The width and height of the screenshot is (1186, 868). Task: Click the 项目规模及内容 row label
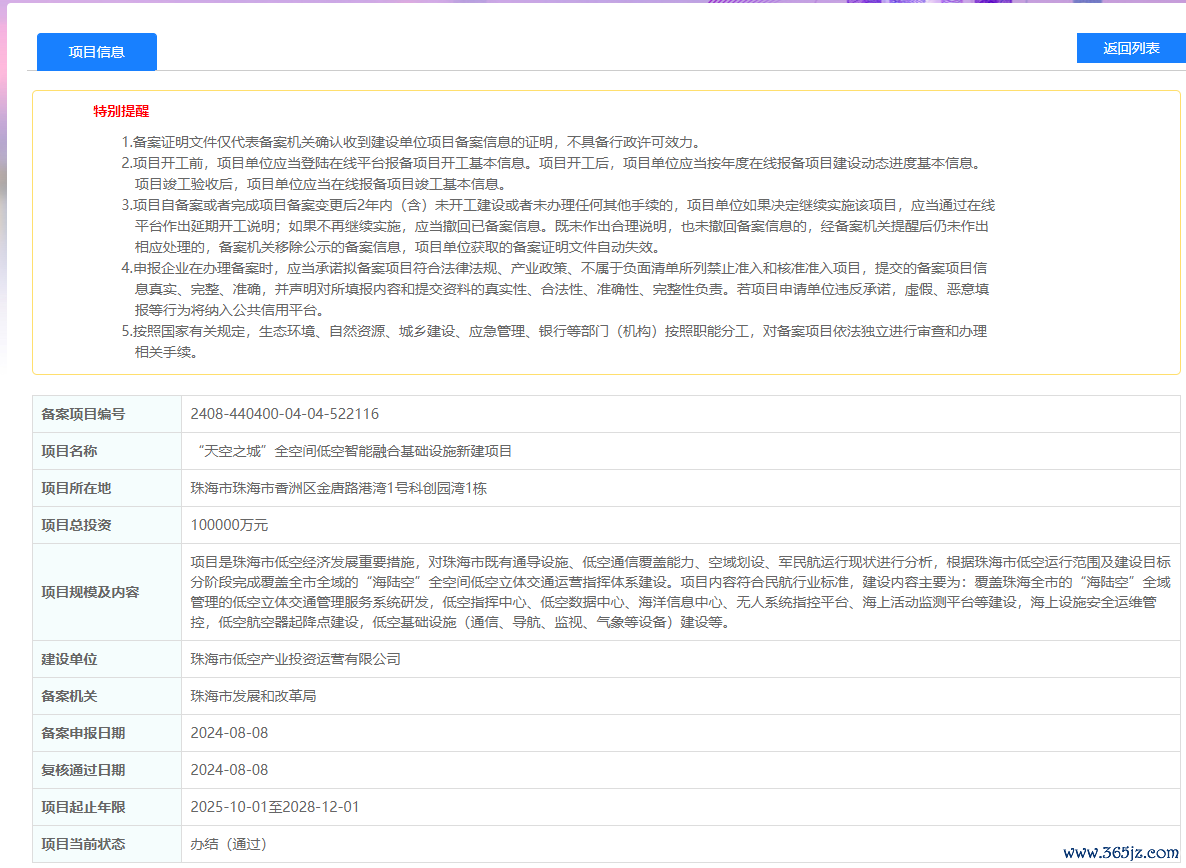[90, 592]
